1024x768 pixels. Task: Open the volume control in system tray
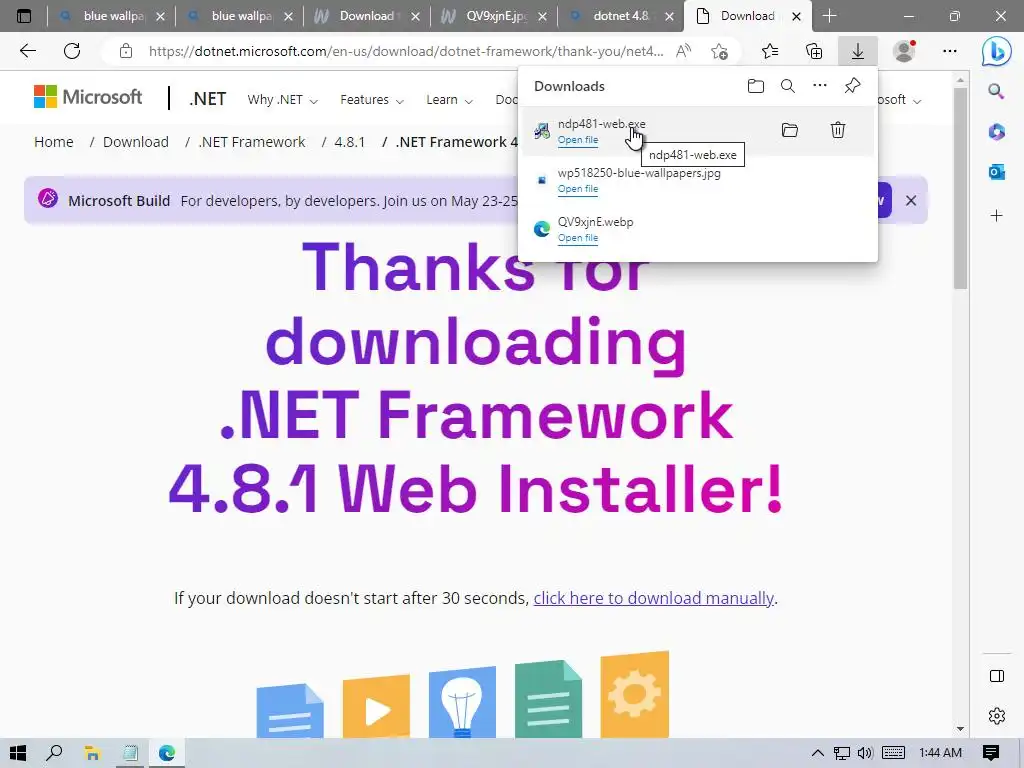865,753
